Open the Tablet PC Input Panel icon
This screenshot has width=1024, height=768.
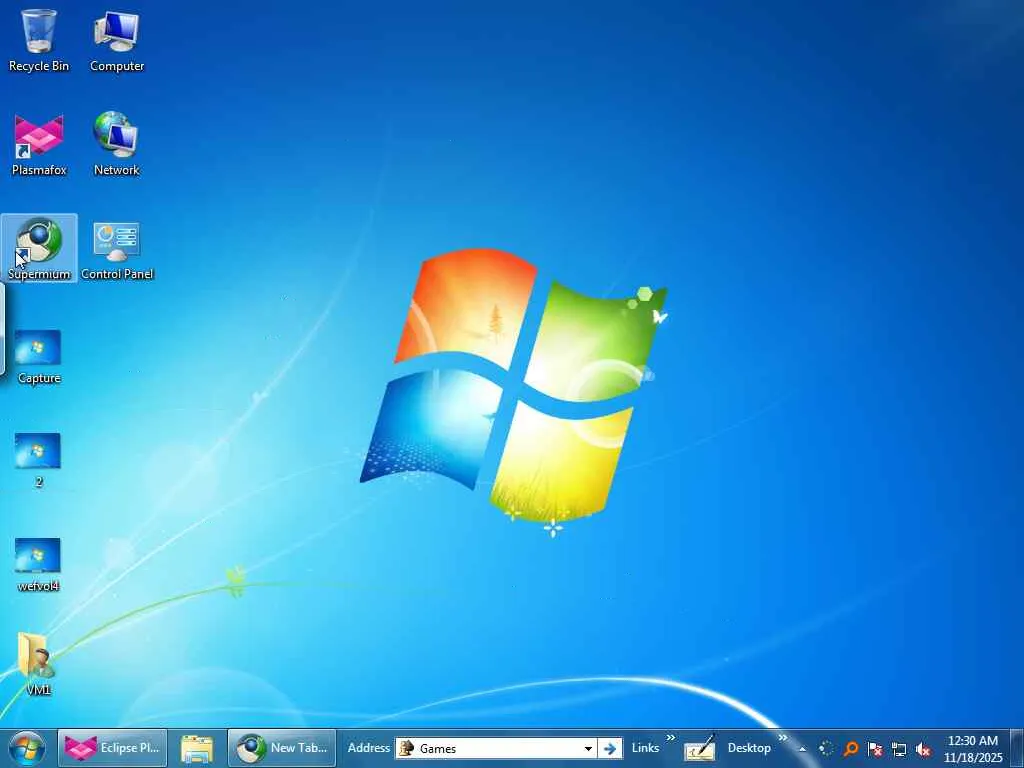coord(699,748)
